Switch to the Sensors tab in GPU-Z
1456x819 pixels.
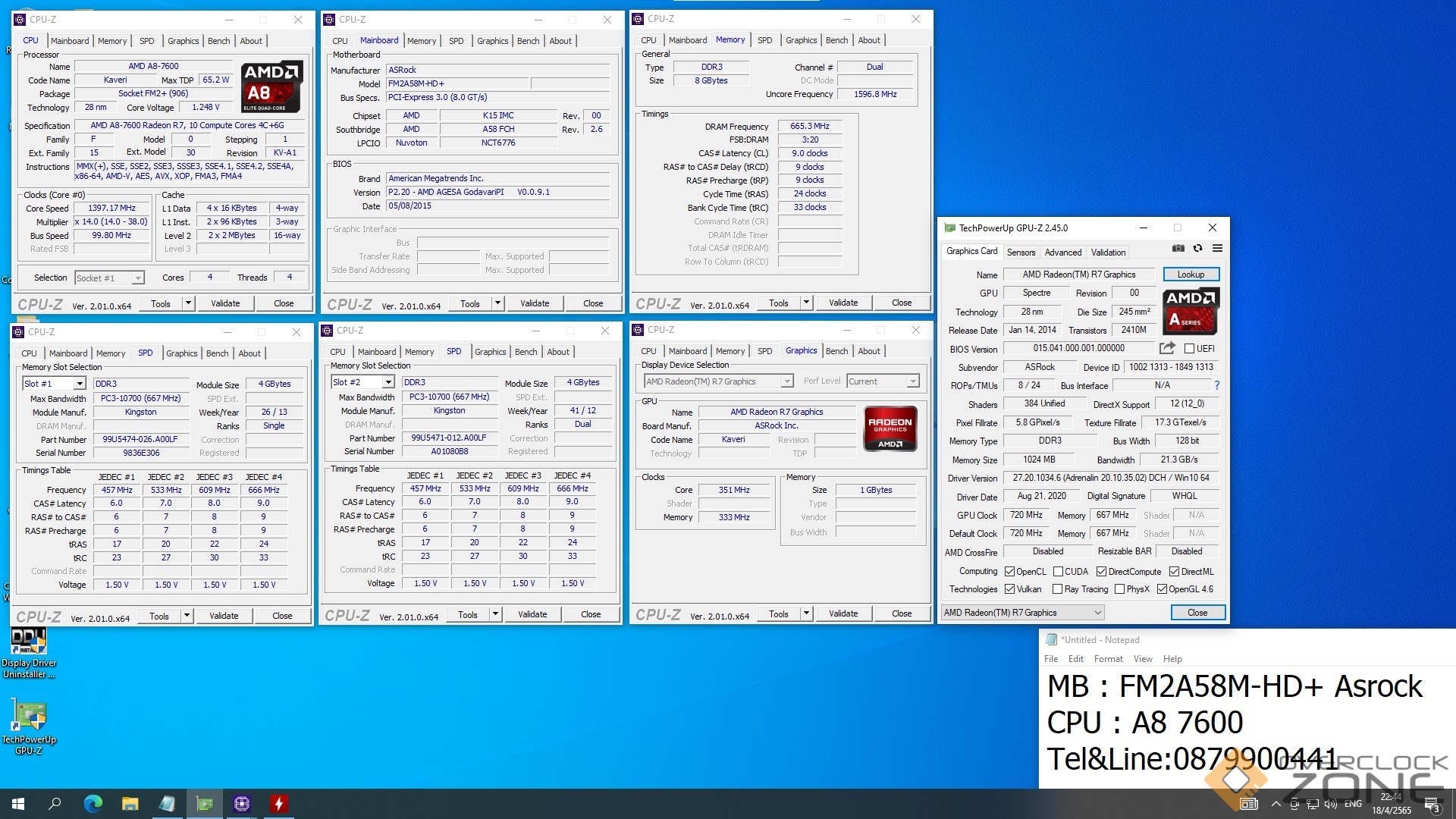(x=1021, y=253)
